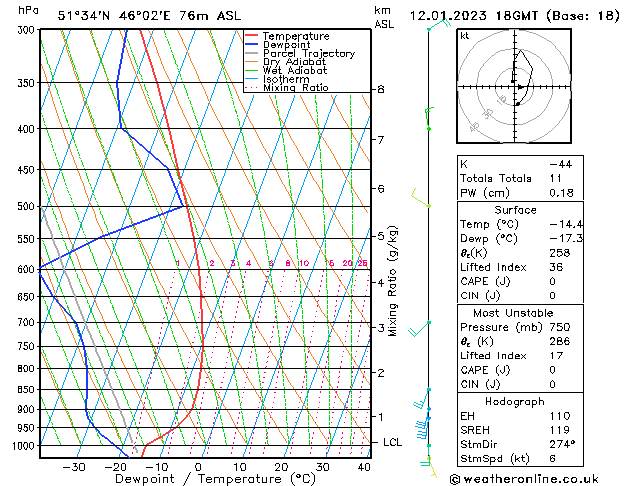Click the Surface Lifted Index value 36
The height and width of the screenshot is (486, 629).
pos(556,267)
